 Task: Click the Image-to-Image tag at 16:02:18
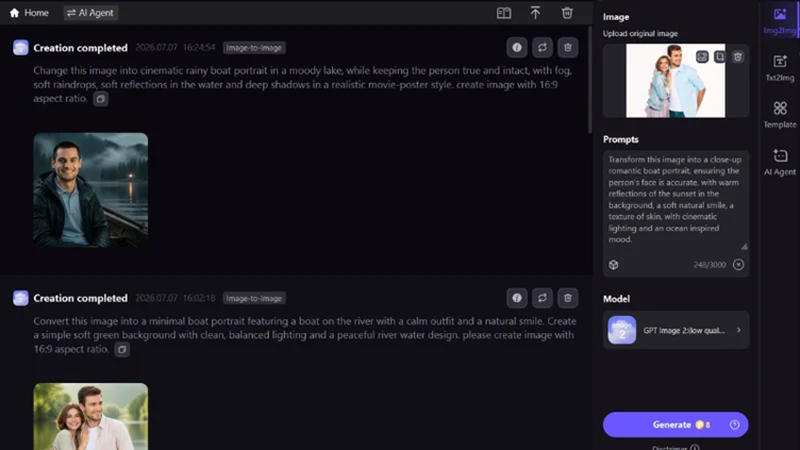click(254, 298)
